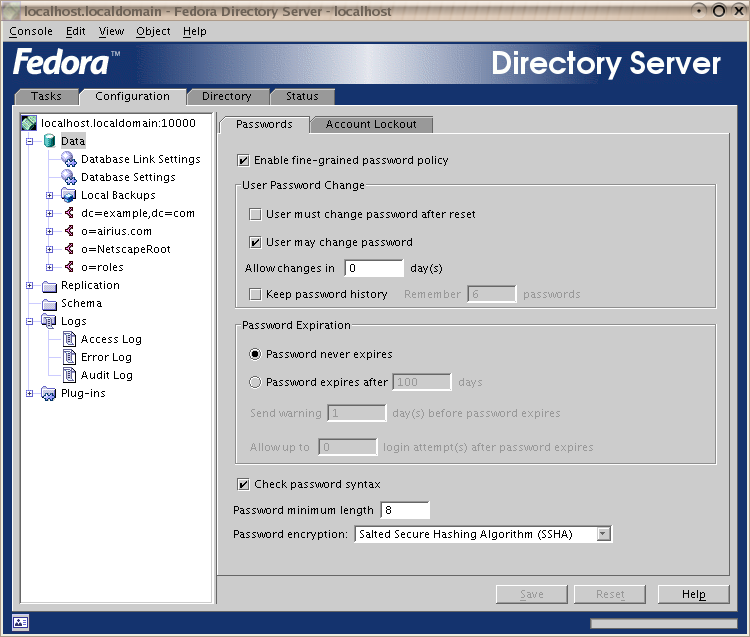Image resolution: width=750 pixels, height=637 pixels.
Task: Expand the Replication node
Action: [30, 286]
